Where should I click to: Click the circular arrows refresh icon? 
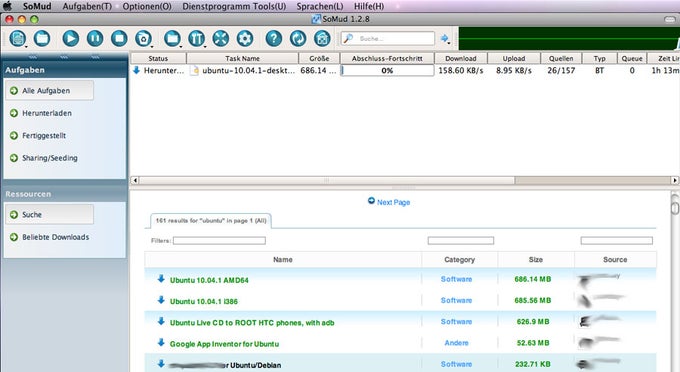click(x=298, y=39)
